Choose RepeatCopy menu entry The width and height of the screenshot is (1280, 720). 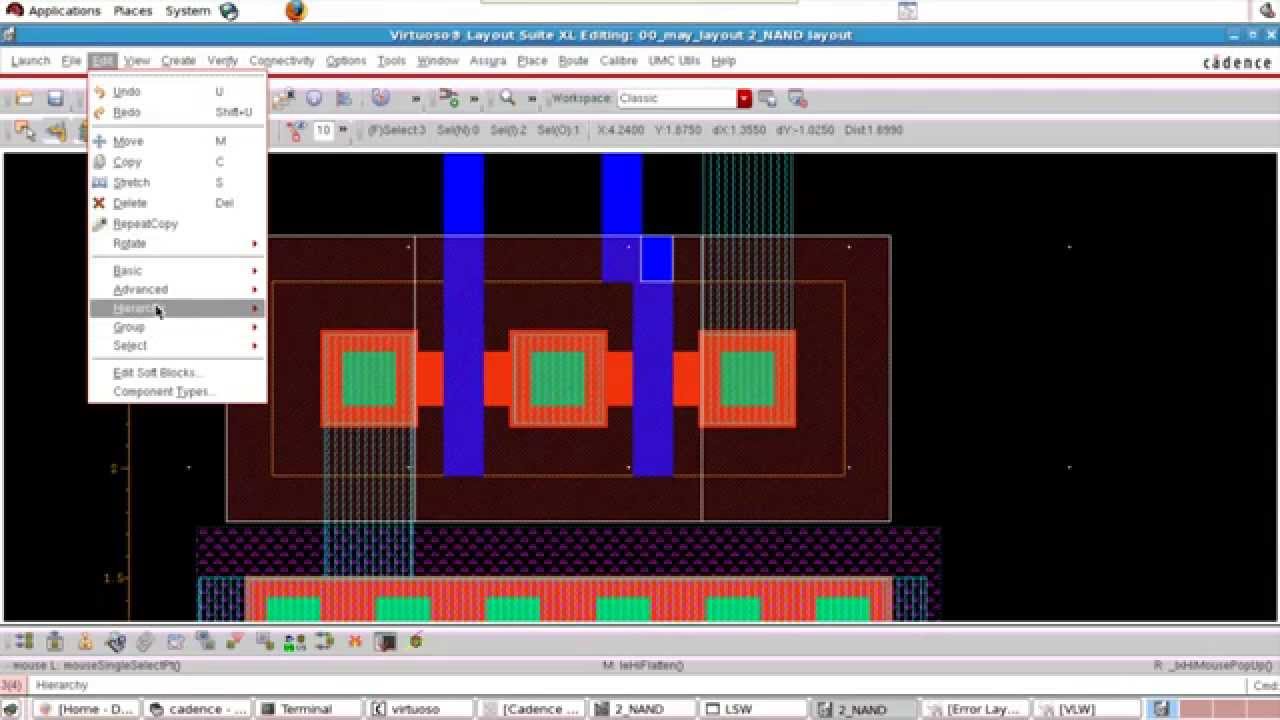click(177, 224)
